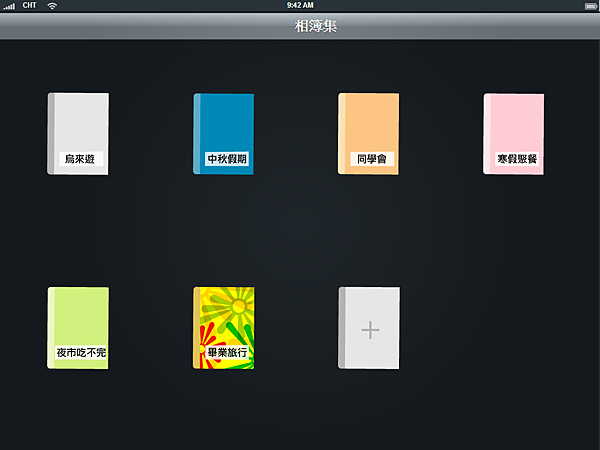Image resolution: width=600 pixels, height=450 pixels.
Task: Tap the CHT carrier label
Action: coord(29,5)
